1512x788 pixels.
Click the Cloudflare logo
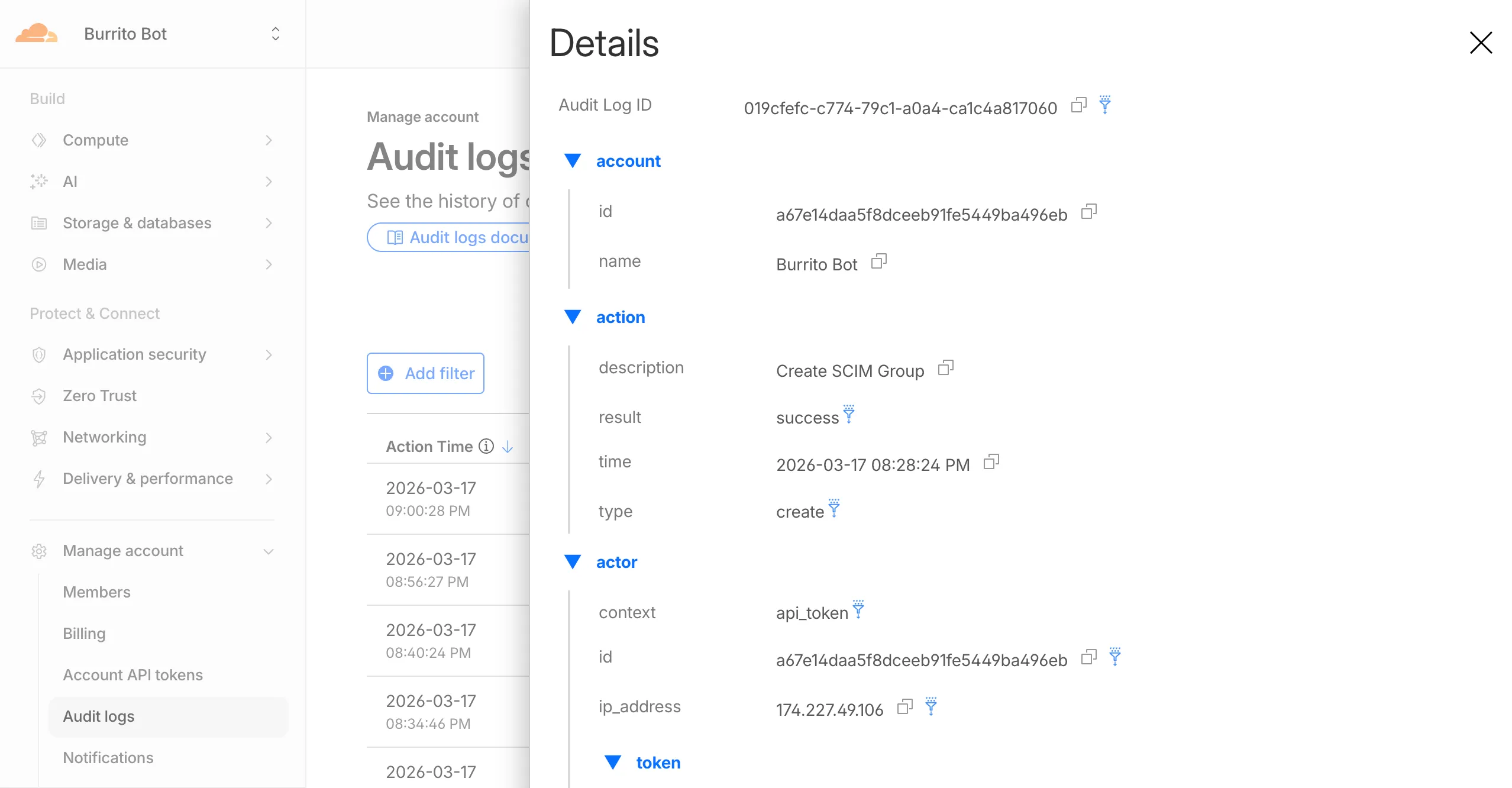tap(38, 33)
